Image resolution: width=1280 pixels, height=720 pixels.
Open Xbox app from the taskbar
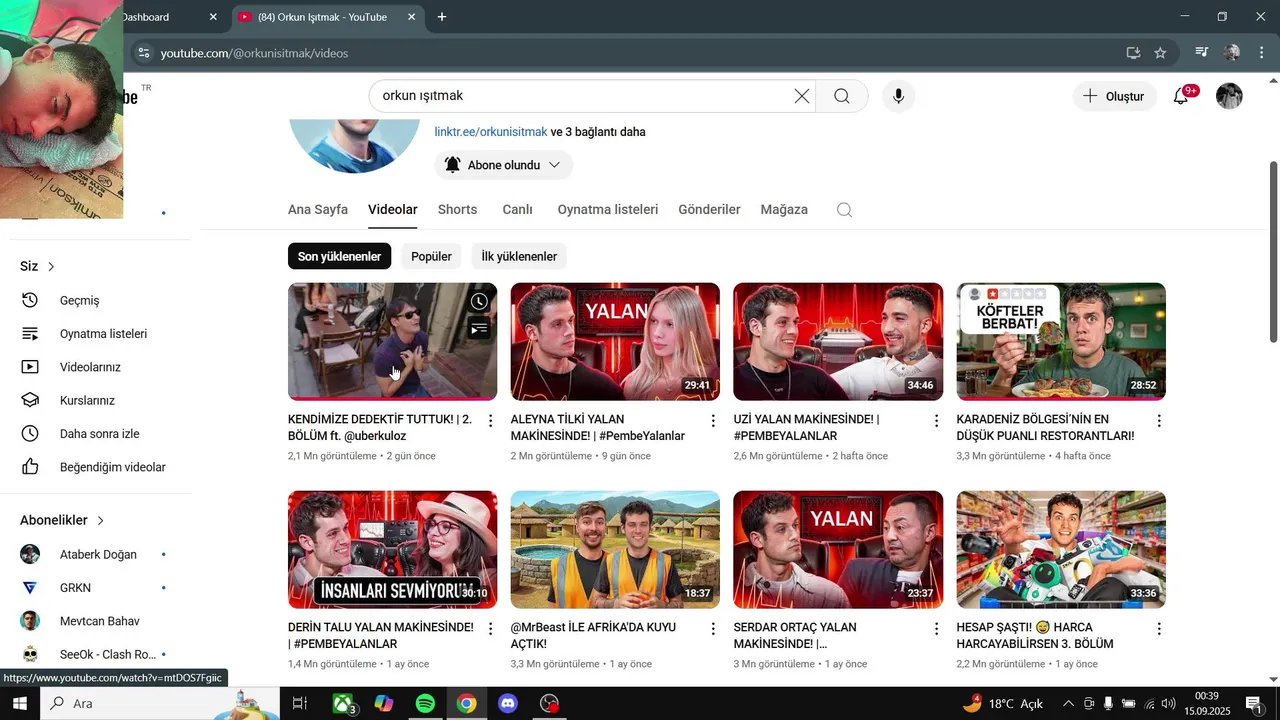344,704
